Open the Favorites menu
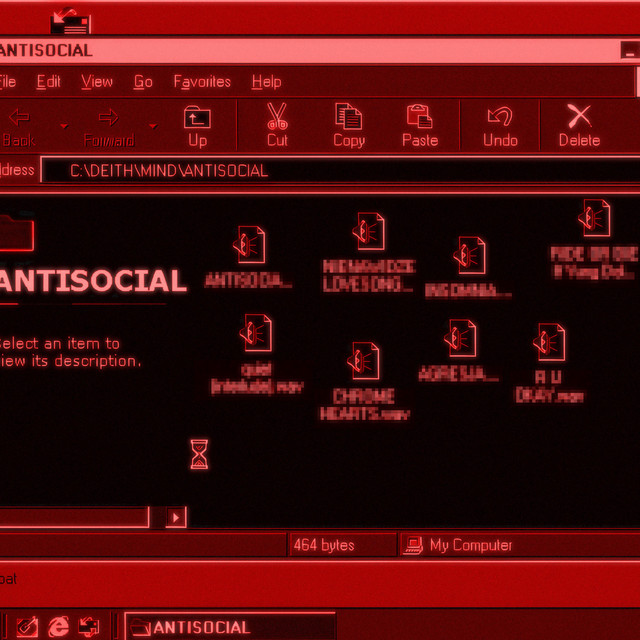The image size is (640, 640). pyautogui.click(x=202, y=82)
